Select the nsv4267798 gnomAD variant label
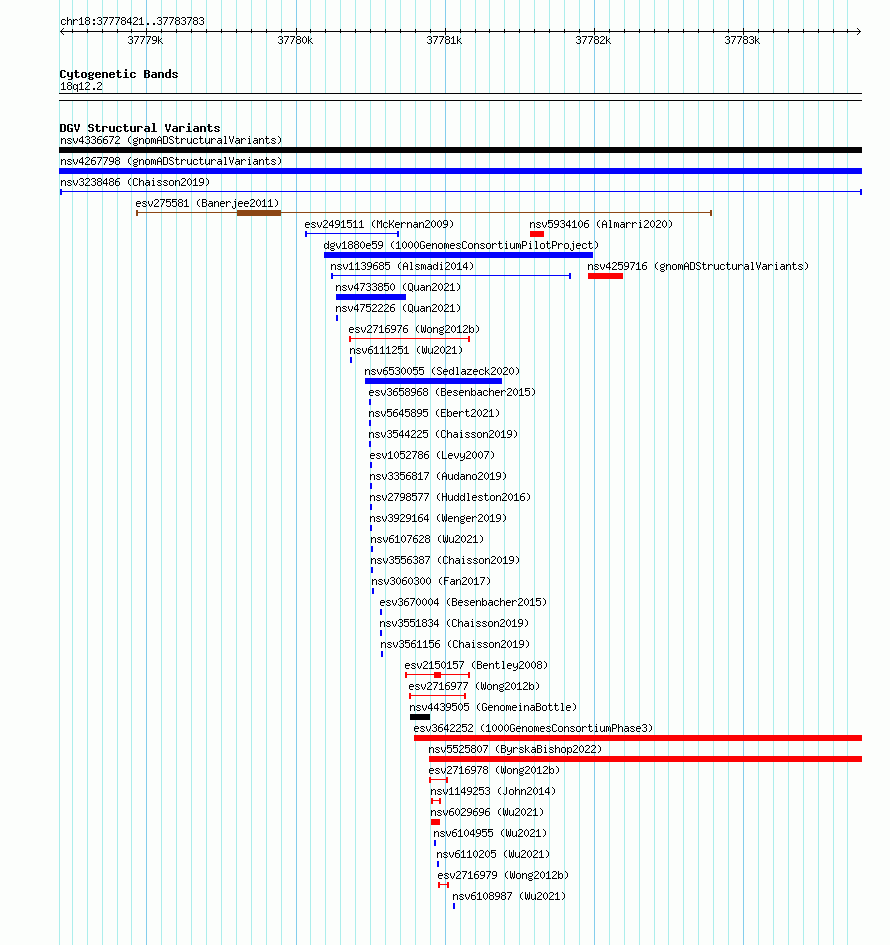Image resolution: width=890 pixels, height=945 pixels. (x=171, y=162)
